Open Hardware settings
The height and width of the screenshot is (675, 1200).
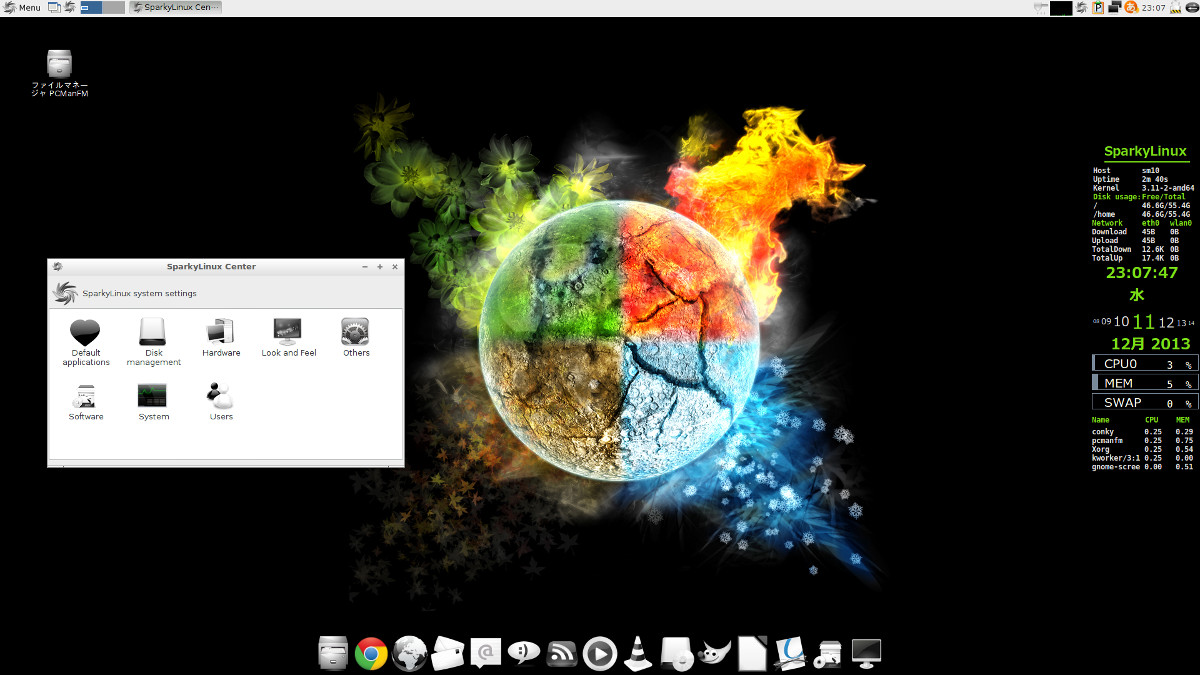pos(221,338)
